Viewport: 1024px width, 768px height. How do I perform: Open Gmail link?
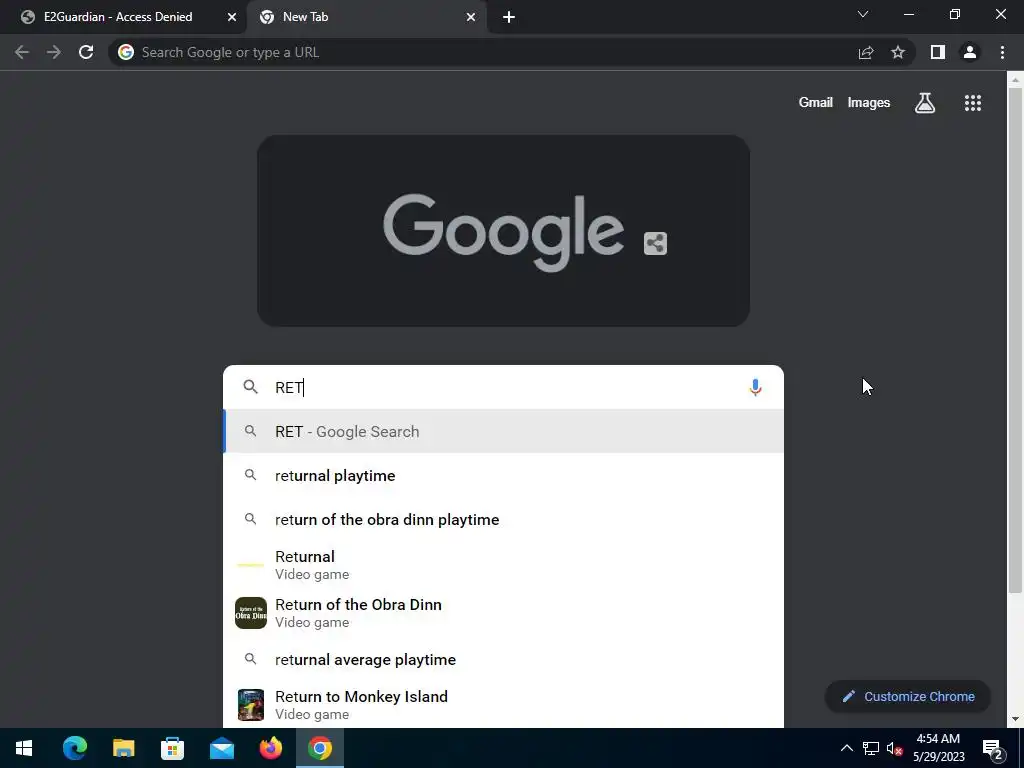tap(816, 103)
